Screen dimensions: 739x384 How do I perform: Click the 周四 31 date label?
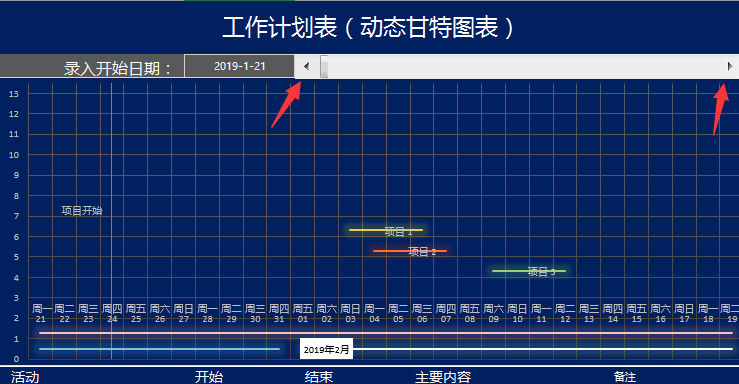(279, 313)
